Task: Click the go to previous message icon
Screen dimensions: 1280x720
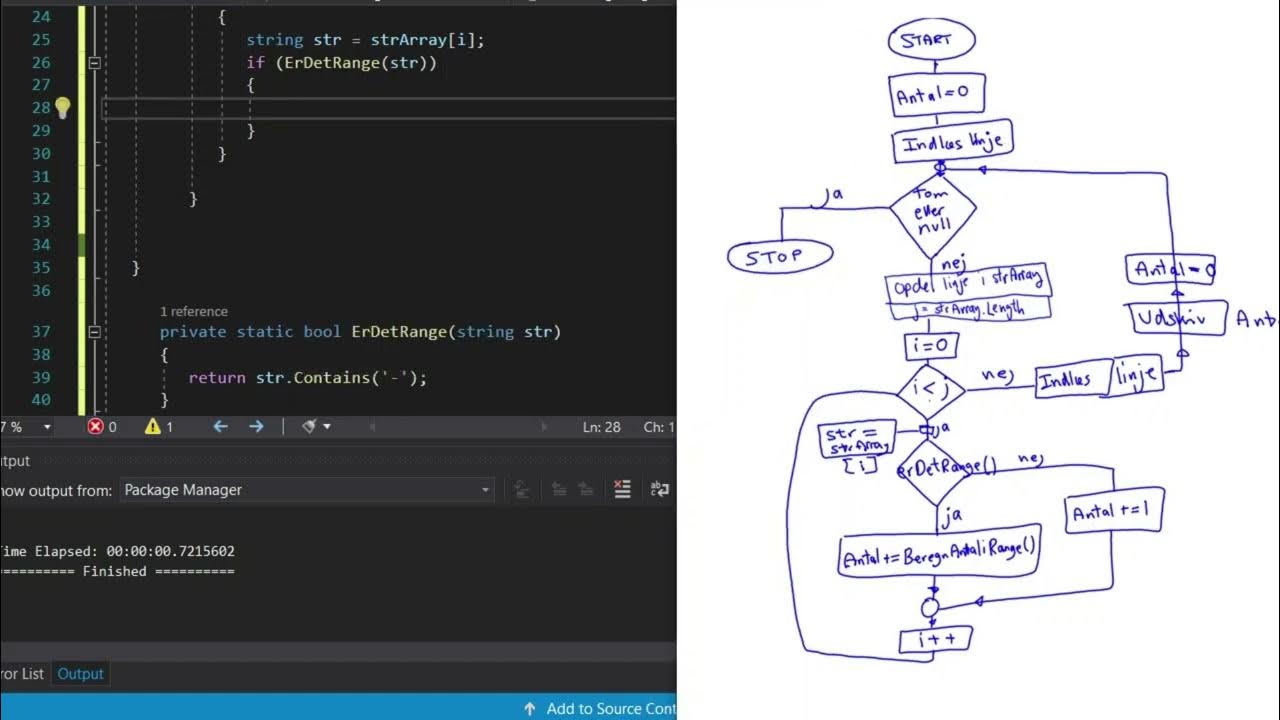Action: click(559, 489)
